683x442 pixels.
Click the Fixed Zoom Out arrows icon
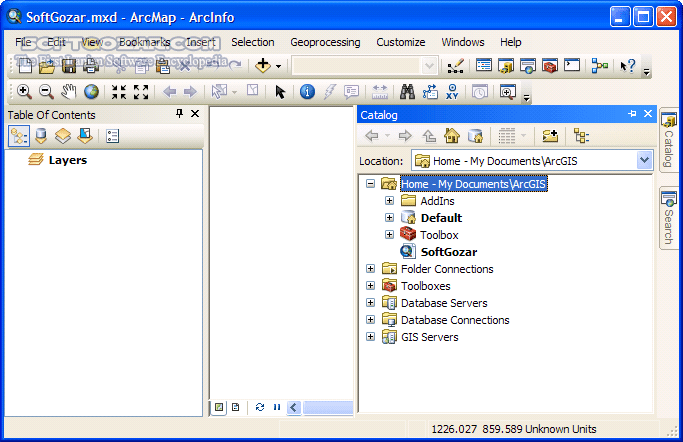[x=141, y=92]
